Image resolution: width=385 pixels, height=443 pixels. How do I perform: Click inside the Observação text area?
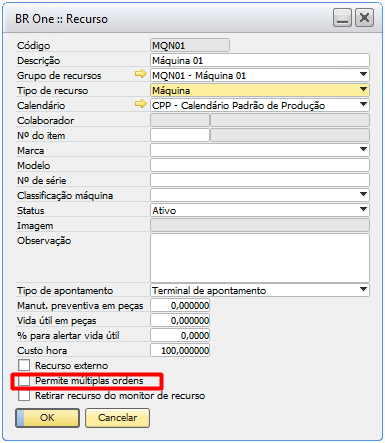(x=260, y=258)
